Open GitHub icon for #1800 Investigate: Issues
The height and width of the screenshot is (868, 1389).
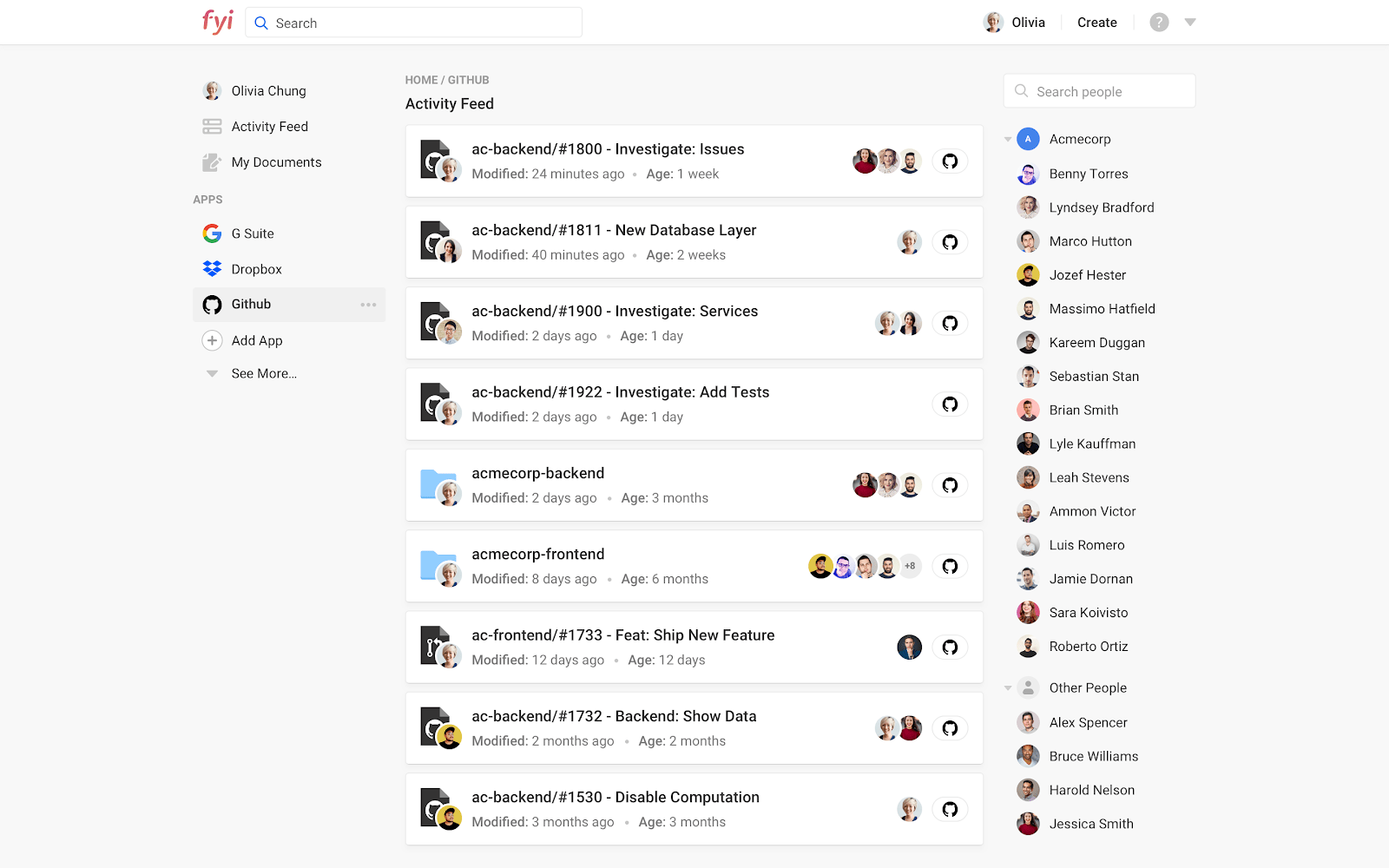tap(950, 161)
